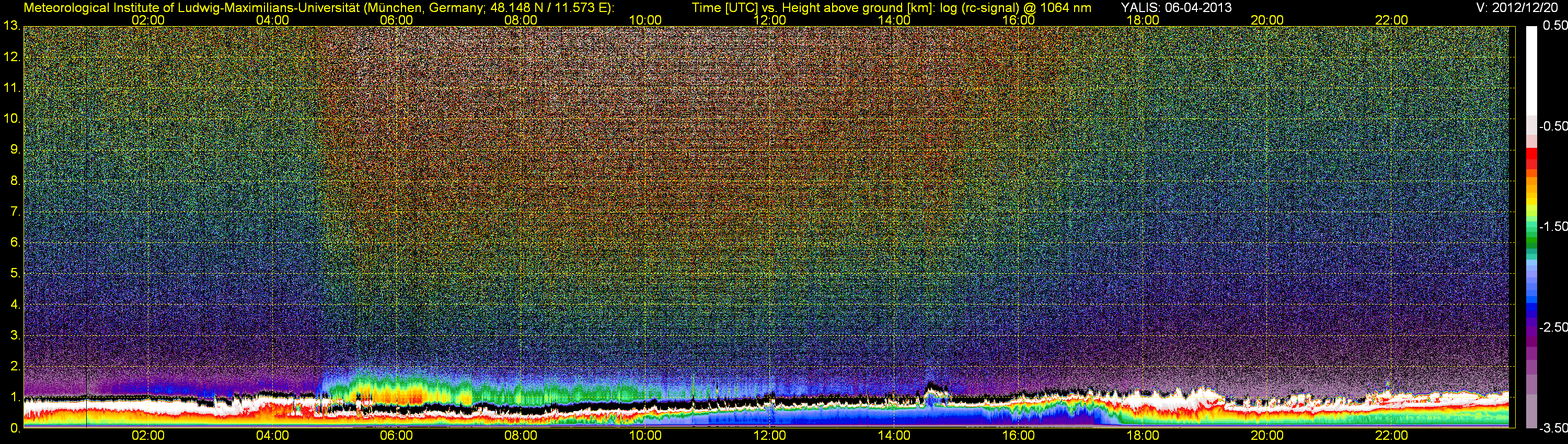The width and height of the screenshot is (1568, 444).
Task: Choose 16:00 on the bottom time axis
Action: tap(1018, 436)
